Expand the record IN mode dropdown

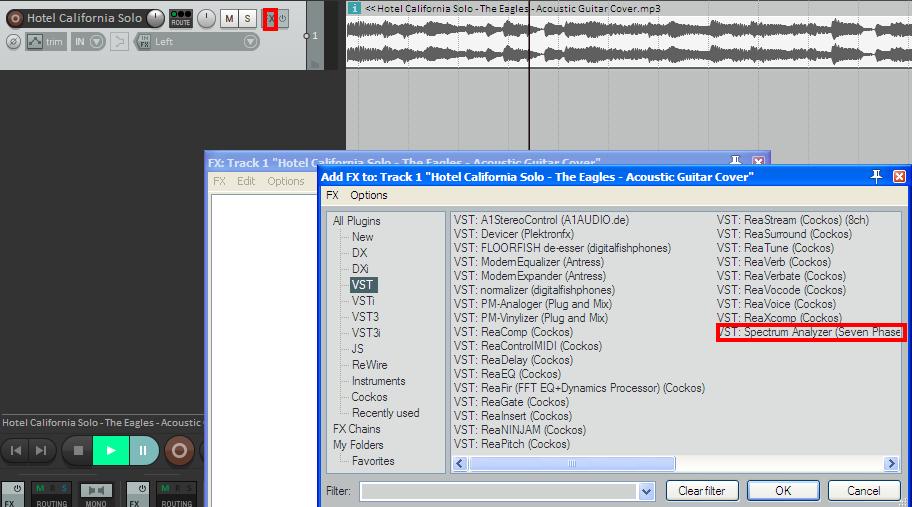point(96,42)
